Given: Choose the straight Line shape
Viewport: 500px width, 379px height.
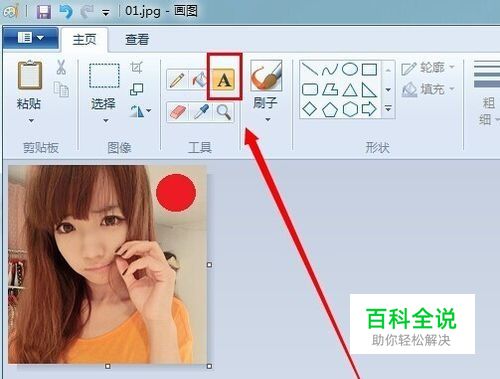Looking at the screenshot, I should click(x=310, y=69).
